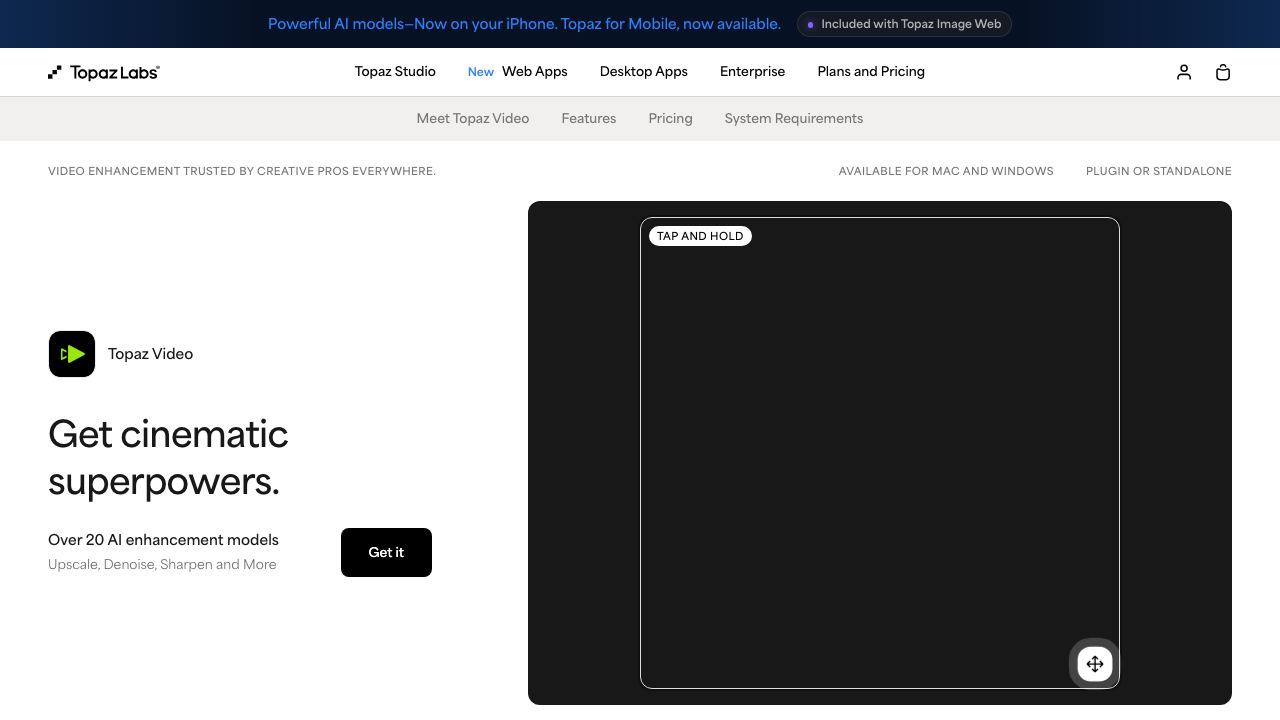Go to Plans and Pricing
Image resolution: width=1280 pixels, height=720 pixels.
tap(871, 72)
